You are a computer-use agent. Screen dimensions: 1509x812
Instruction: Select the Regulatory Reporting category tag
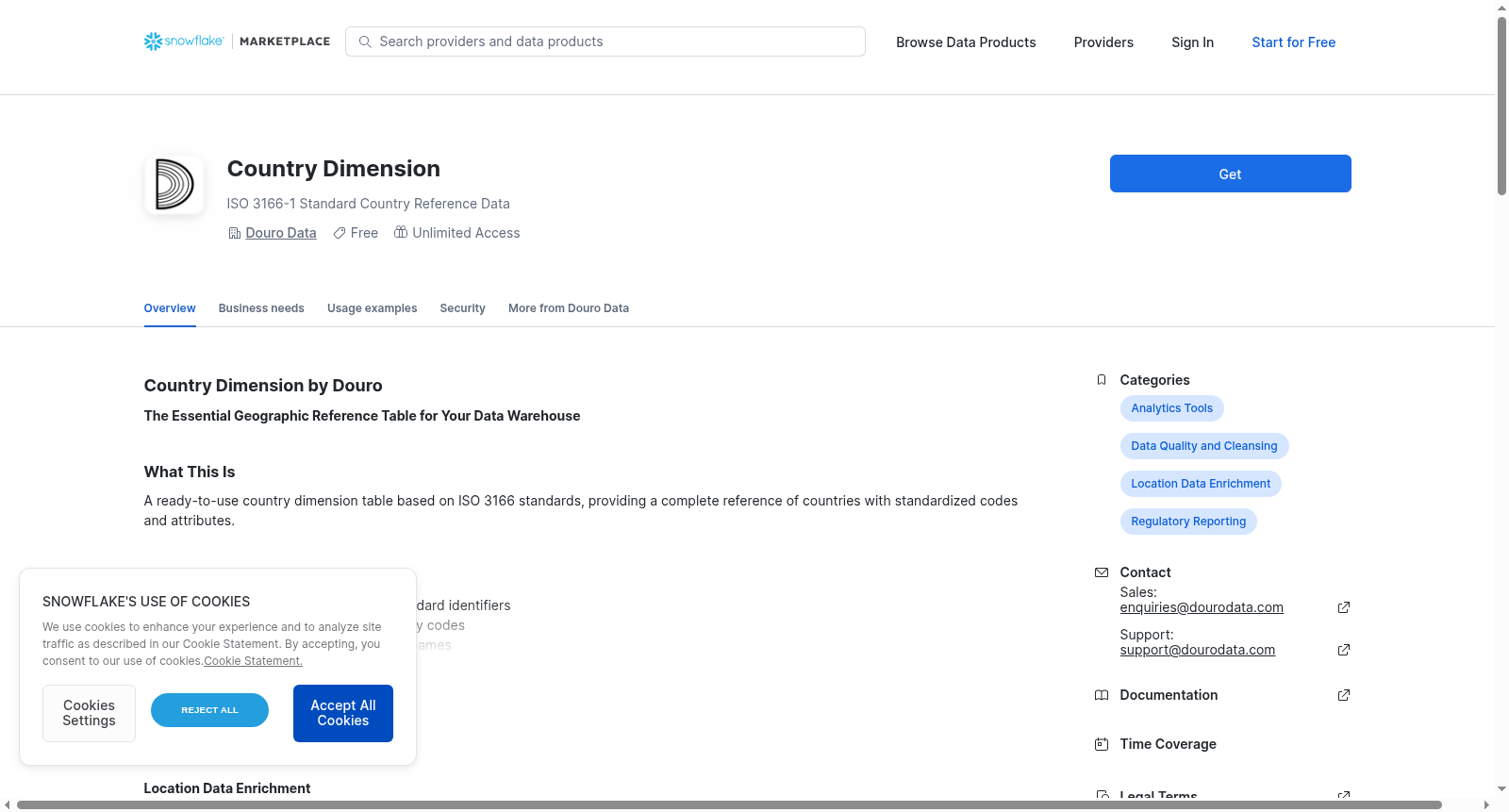point(1188,522)
